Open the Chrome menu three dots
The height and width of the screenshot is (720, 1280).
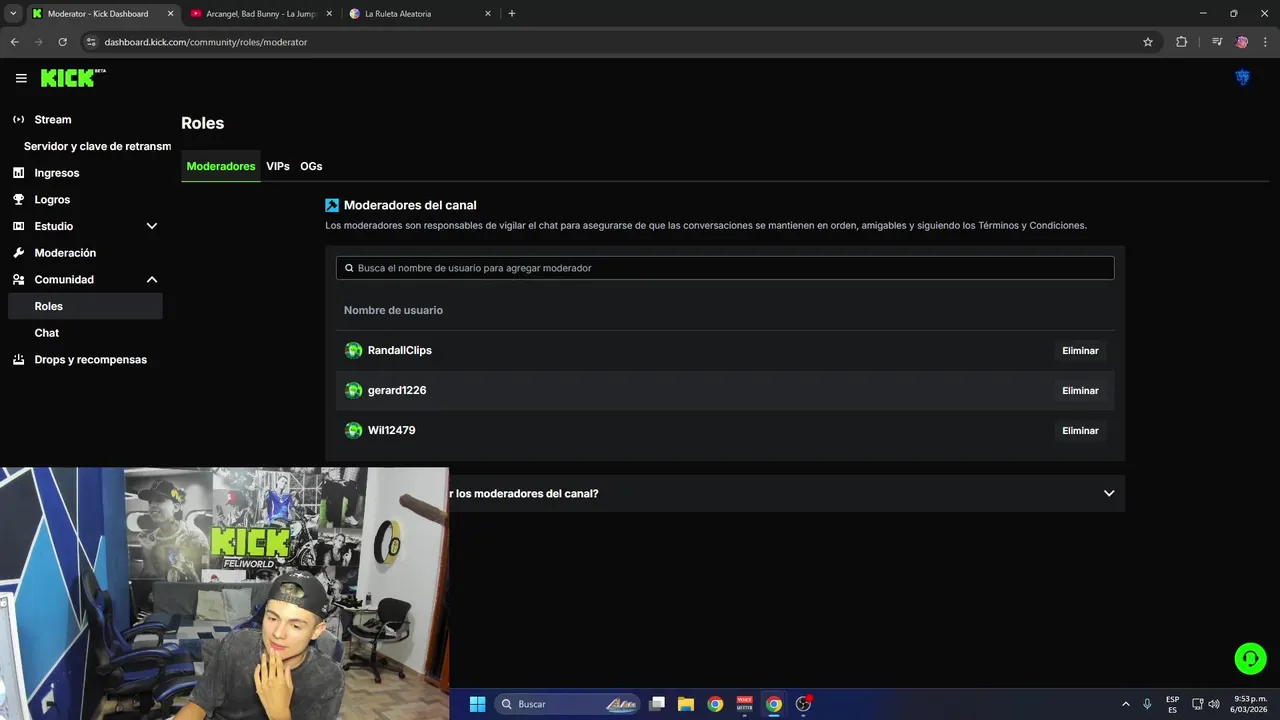tap(1266, 42)
